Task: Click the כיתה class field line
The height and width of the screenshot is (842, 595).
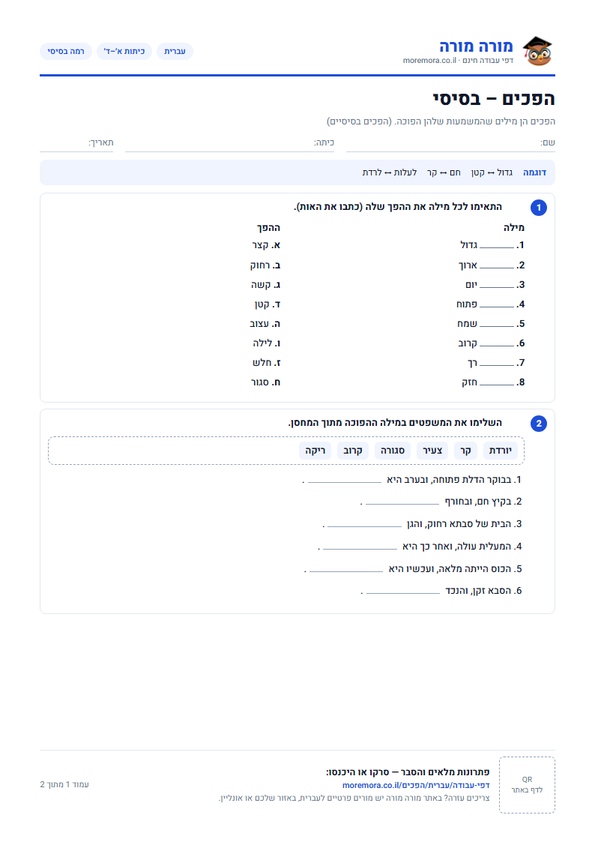Action: tap(229, 143)
